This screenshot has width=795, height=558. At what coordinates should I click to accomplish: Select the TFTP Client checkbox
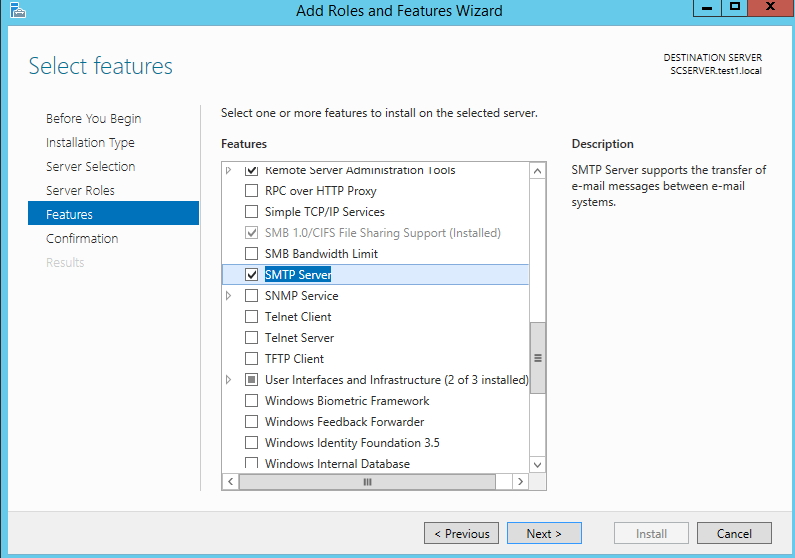251,359
